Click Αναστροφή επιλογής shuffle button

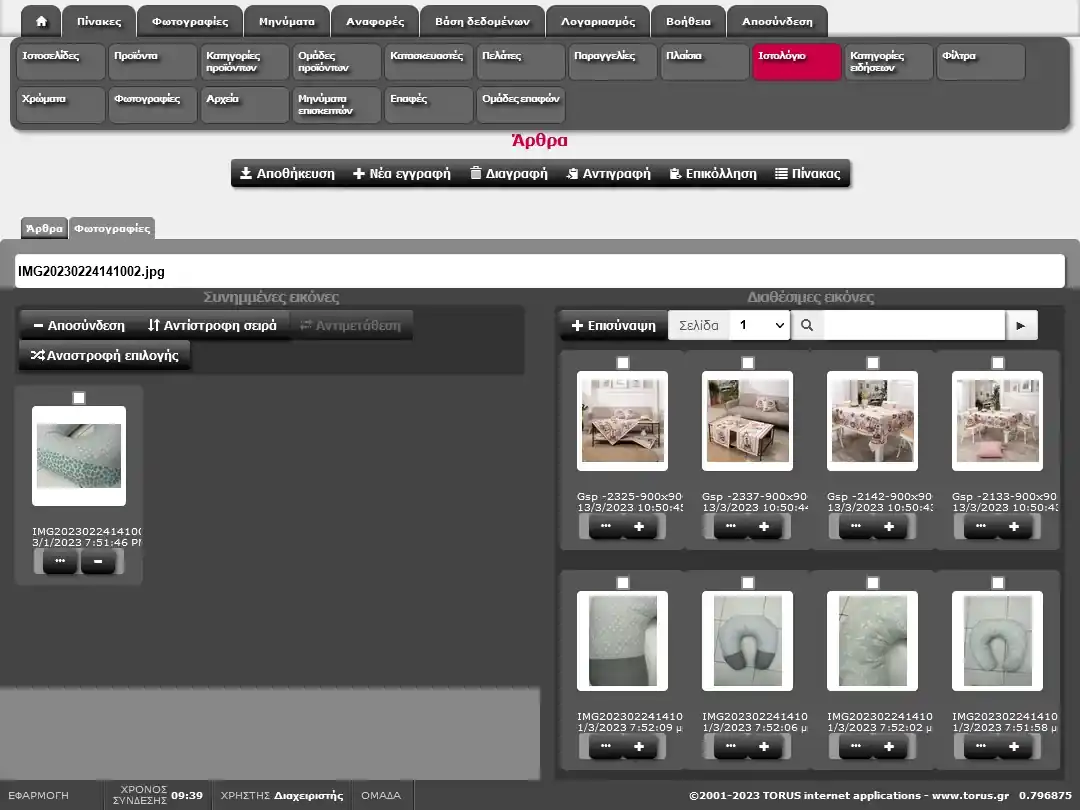105,355
